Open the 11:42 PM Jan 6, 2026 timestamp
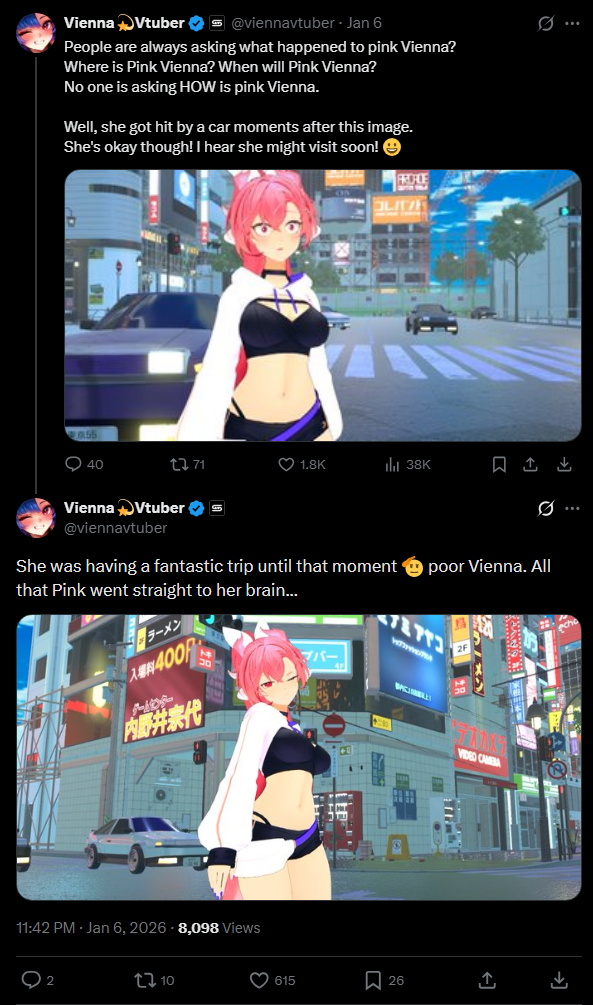The image size is (593, 1005). coord(91,927)
